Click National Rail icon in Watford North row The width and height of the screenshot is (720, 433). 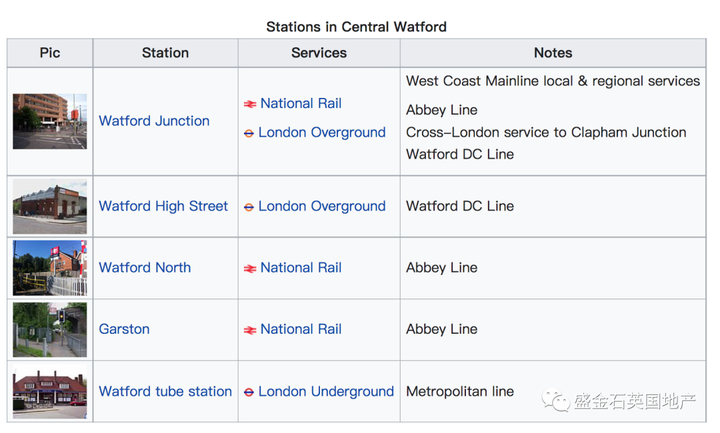tap(250, 269)
